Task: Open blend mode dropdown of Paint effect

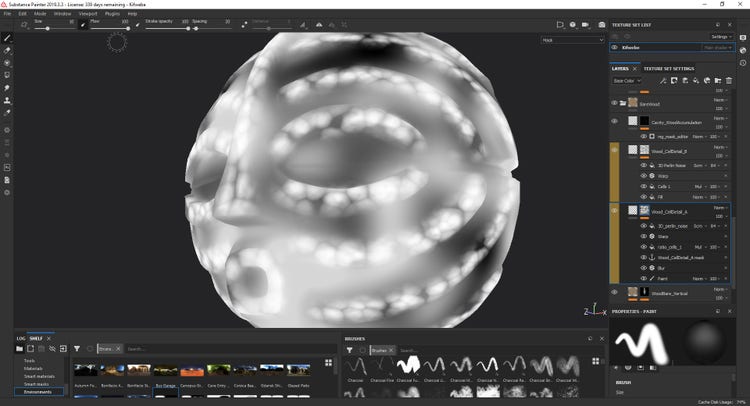Action: [699, 278]
